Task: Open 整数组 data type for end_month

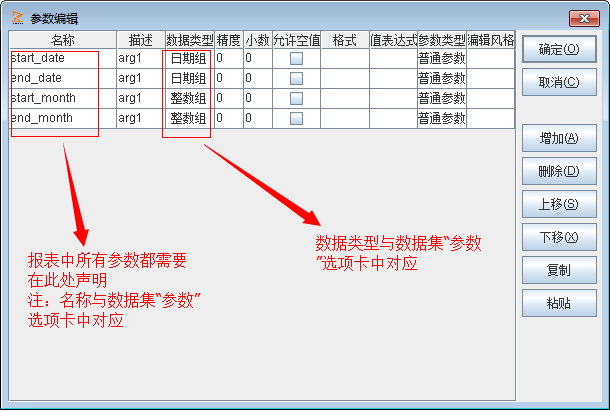Action: point(189,118)
